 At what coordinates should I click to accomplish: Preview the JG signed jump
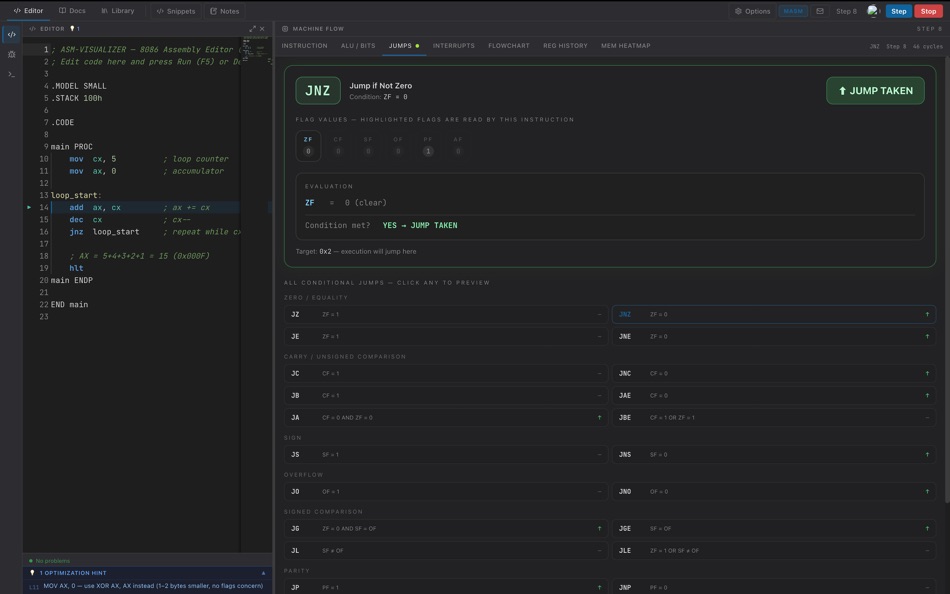(446, 529)
